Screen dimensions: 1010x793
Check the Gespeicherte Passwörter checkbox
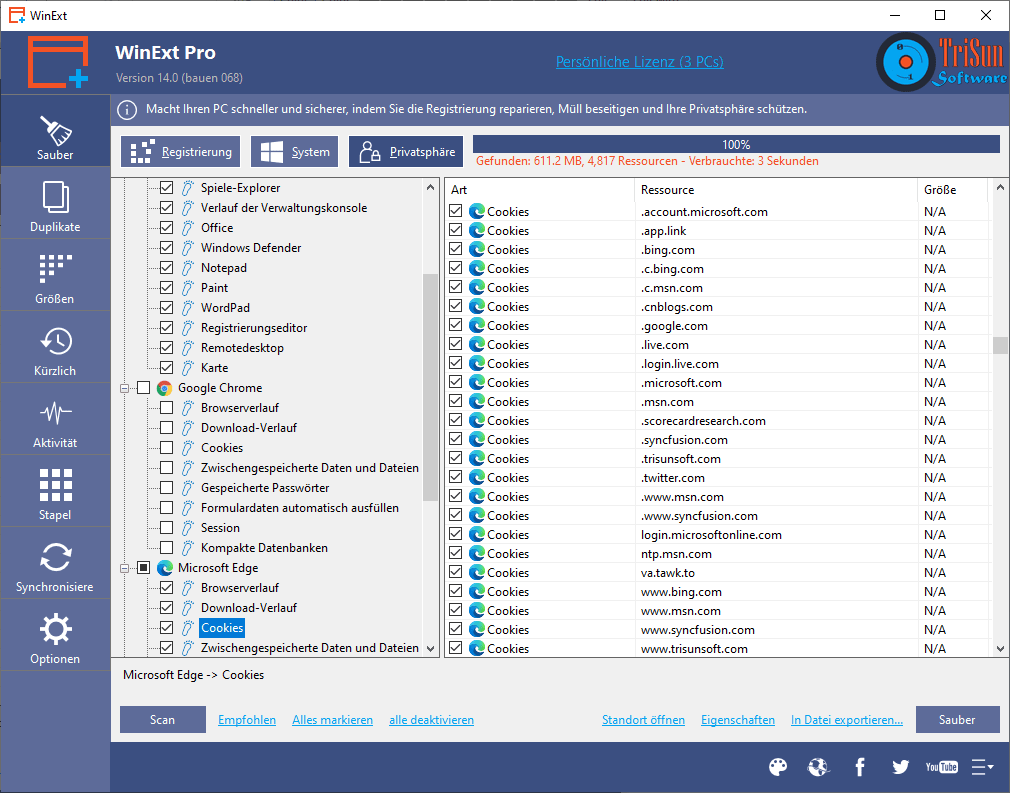pos(166,488)
